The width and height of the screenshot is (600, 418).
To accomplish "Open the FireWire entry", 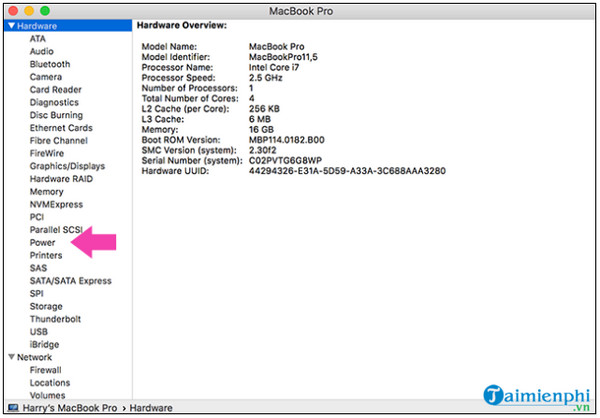I will coord(47,153).
